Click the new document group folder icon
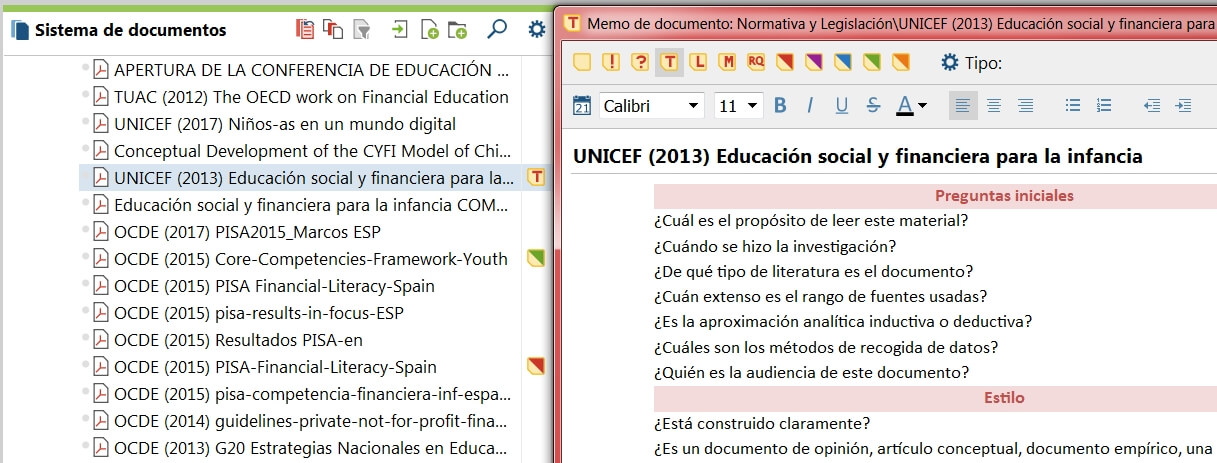This screenshot has height=463, width=1217. point(457,30)
